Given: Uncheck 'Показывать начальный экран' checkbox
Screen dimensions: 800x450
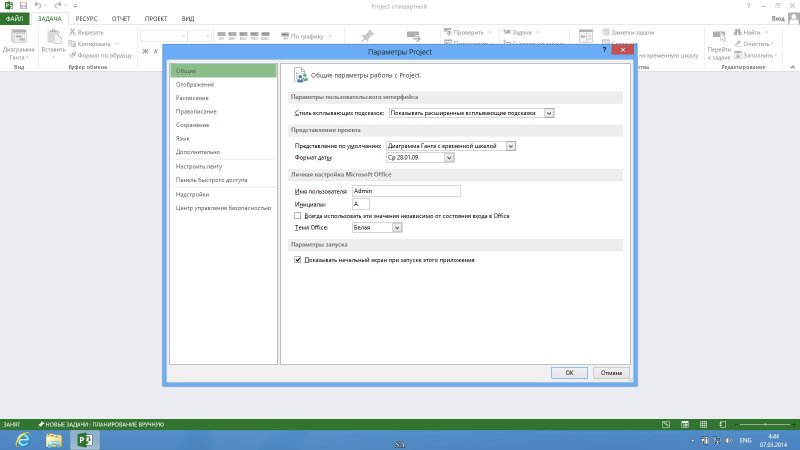Looking at the screenshot, I should 297,260.
